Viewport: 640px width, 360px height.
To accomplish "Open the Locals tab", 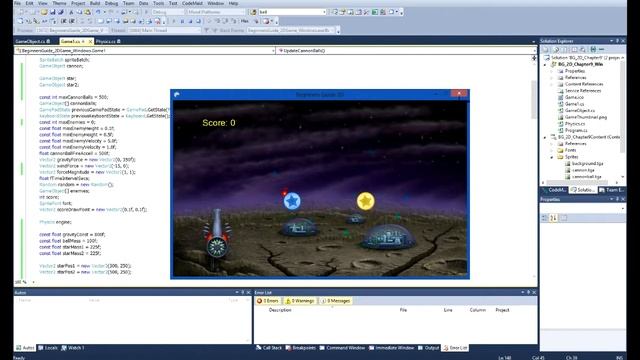I will tap(48, 348).
